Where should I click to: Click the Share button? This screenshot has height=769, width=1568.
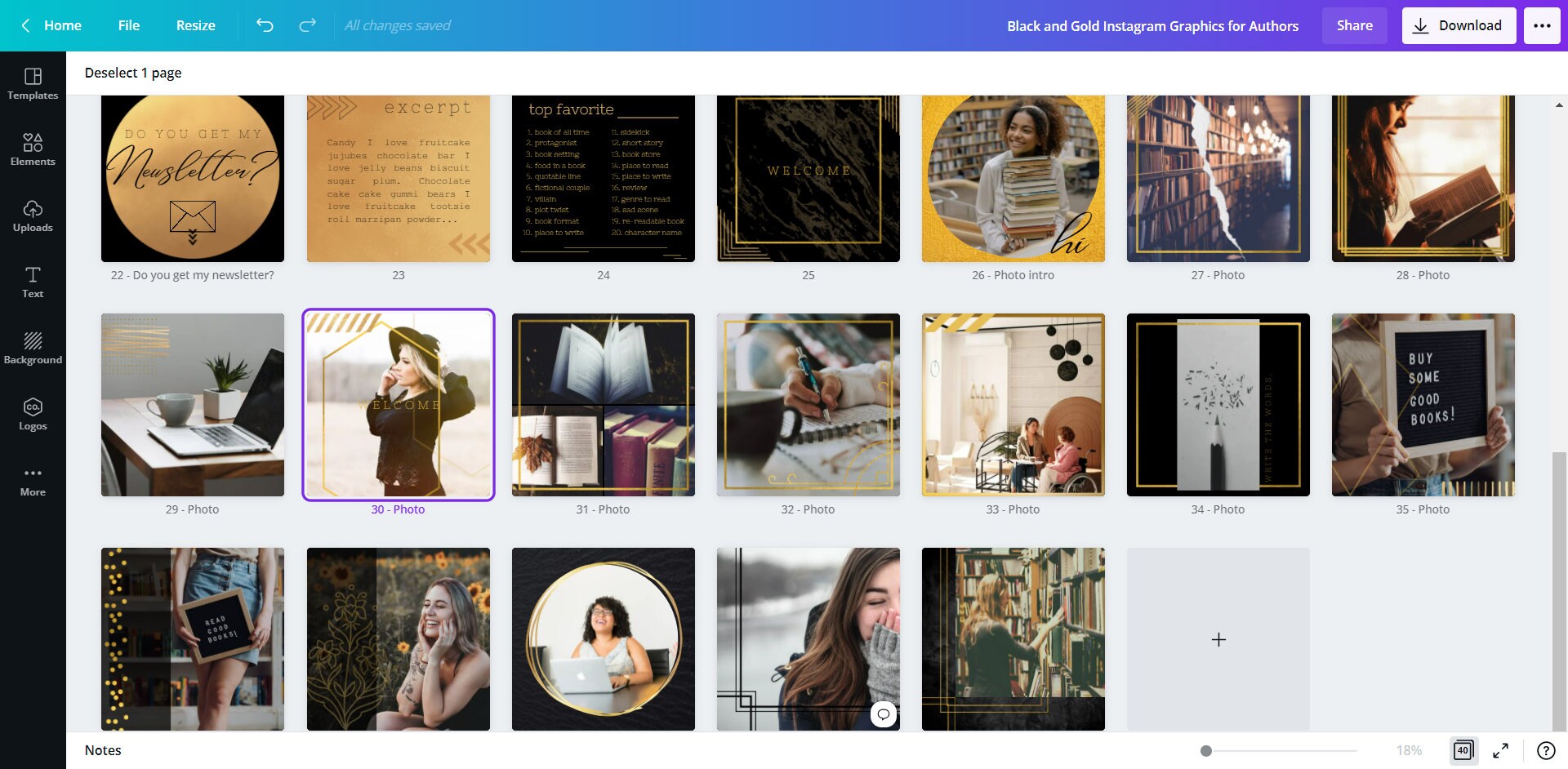(x=1354, y=25)
